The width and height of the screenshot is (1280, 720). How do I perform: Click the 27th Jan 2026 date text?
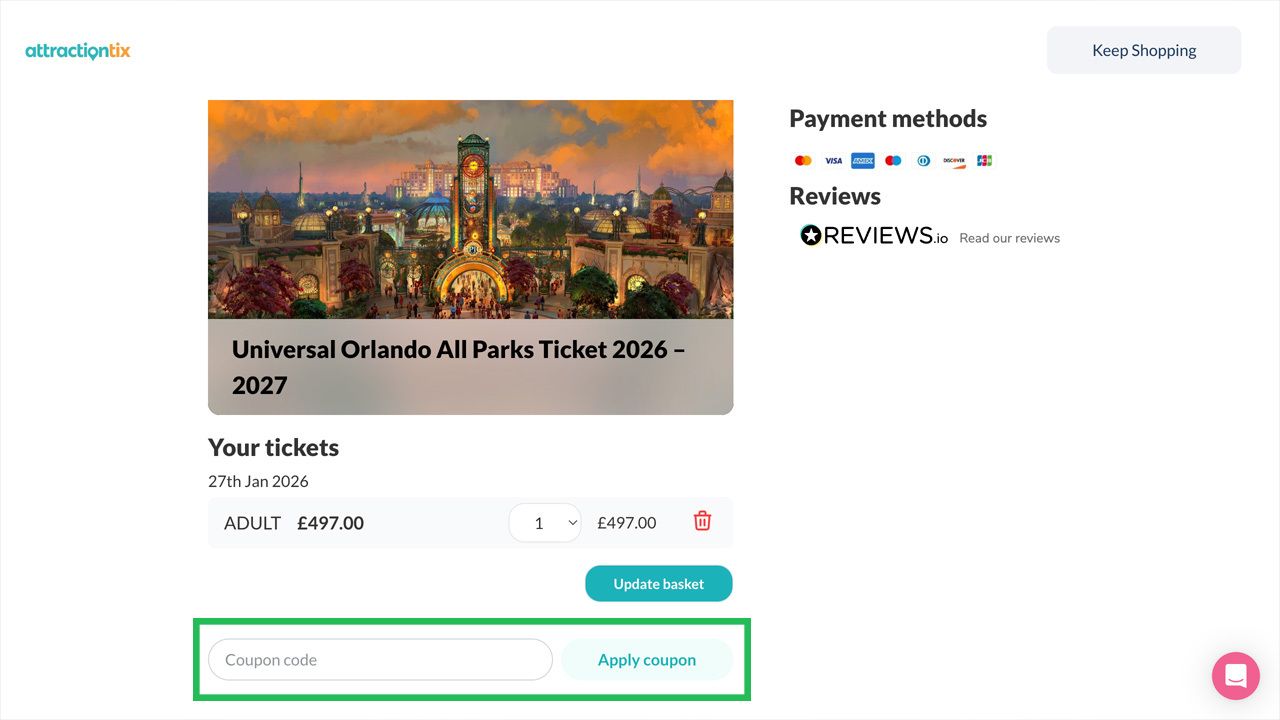click(258, 481)
